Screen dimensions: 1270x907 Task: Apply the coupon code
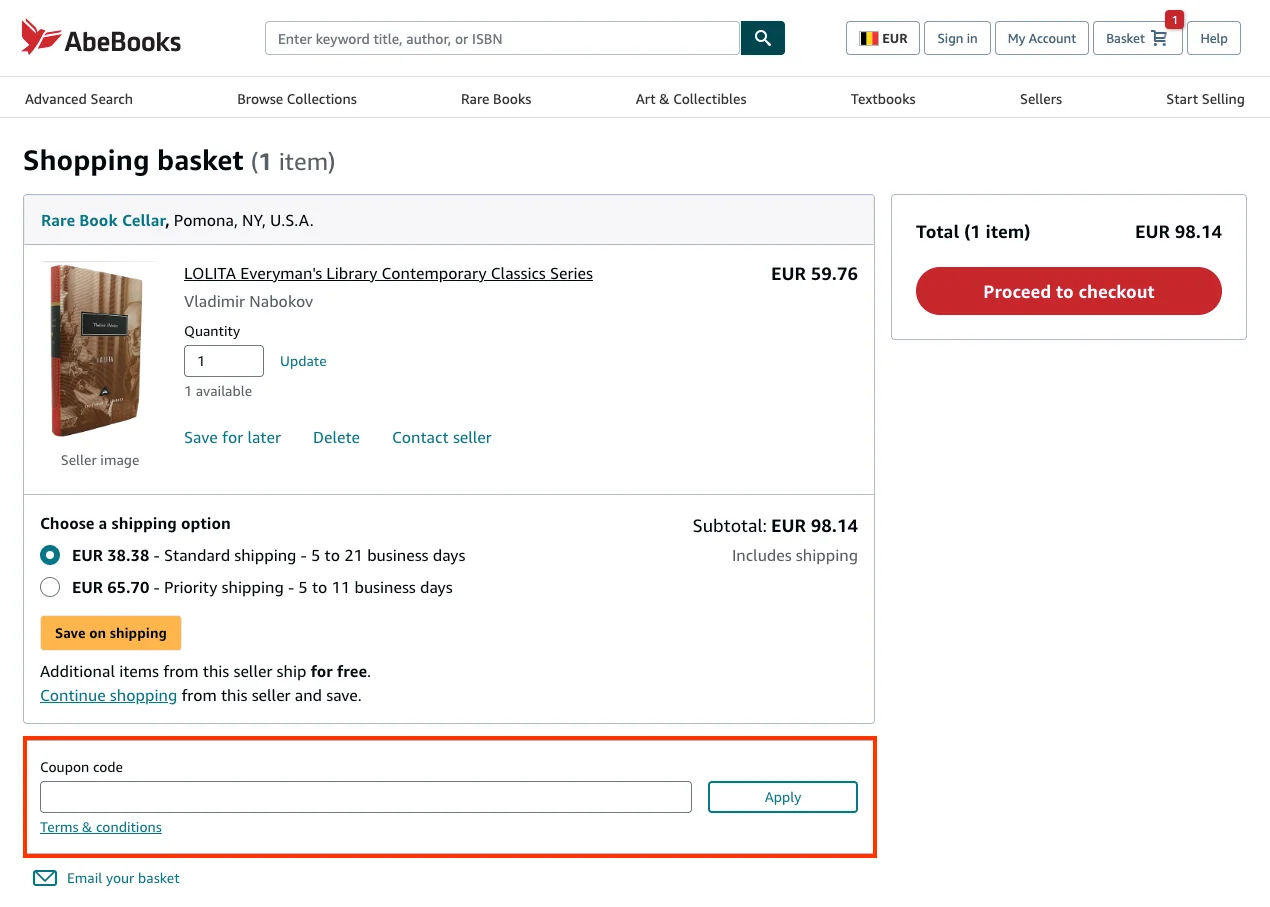tap(782, 797)
